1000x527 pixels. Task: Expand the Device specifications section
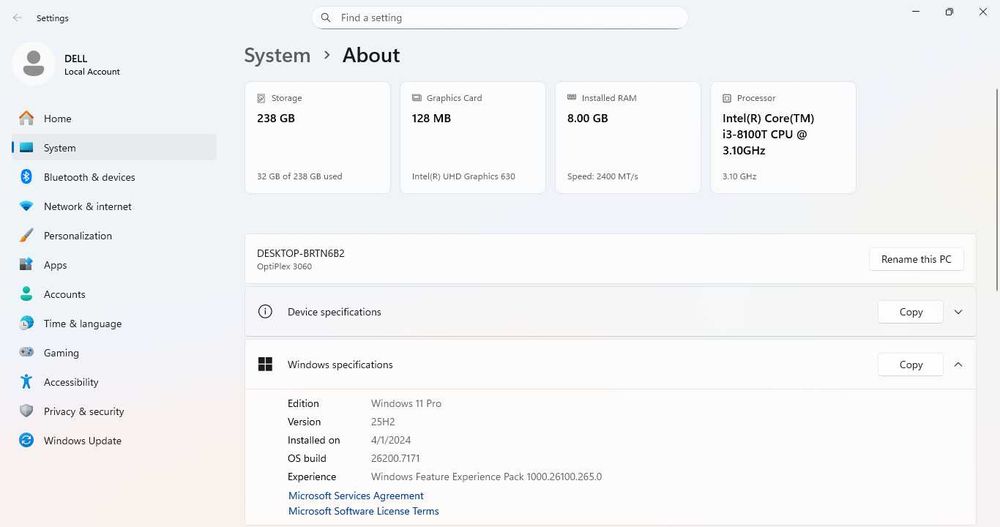pyautogui.click(x=958, y=312)
